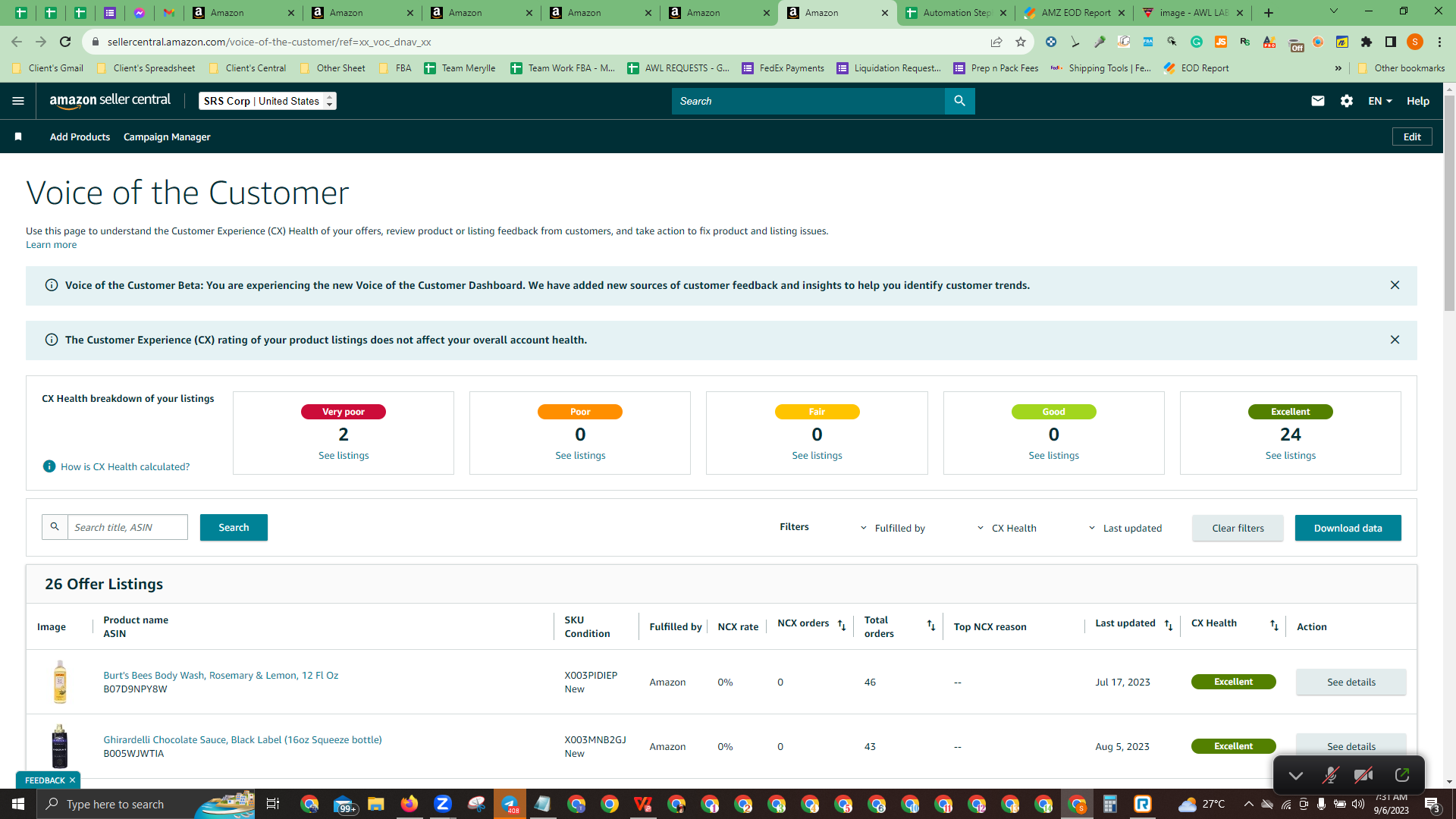
Task: Close the FEEDBACK tab widget
Action: point(73,780)
